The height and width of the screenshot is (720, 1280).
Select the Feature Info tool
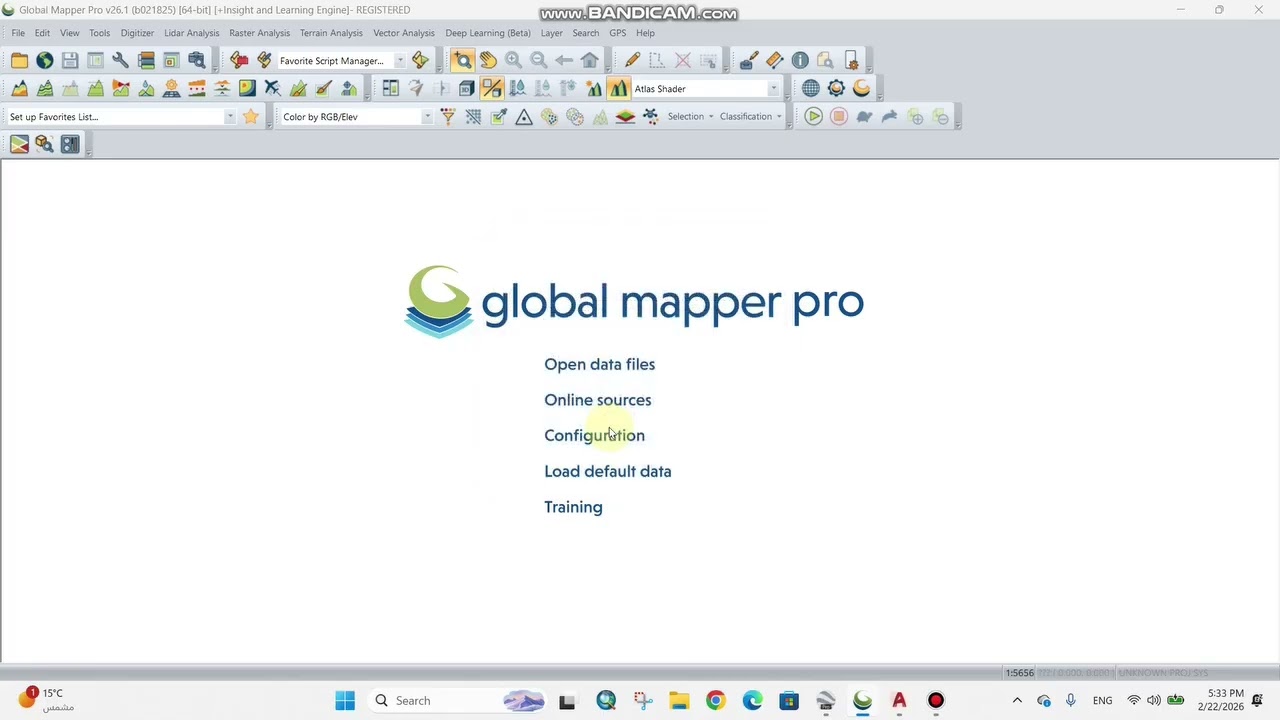point(800,61)
